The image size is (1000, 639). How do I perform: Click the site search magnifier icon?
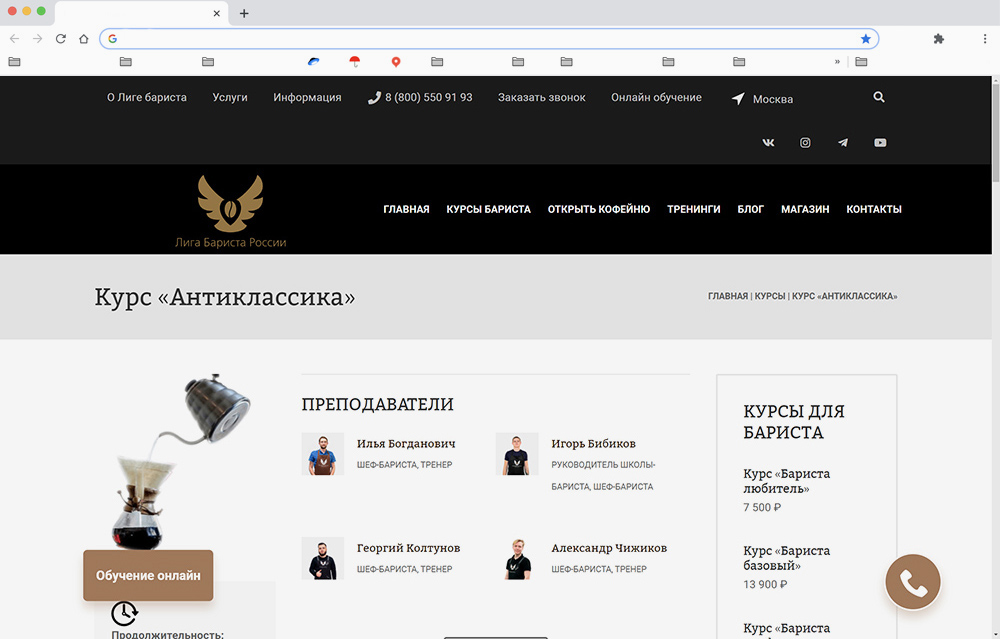coord(879,97)
